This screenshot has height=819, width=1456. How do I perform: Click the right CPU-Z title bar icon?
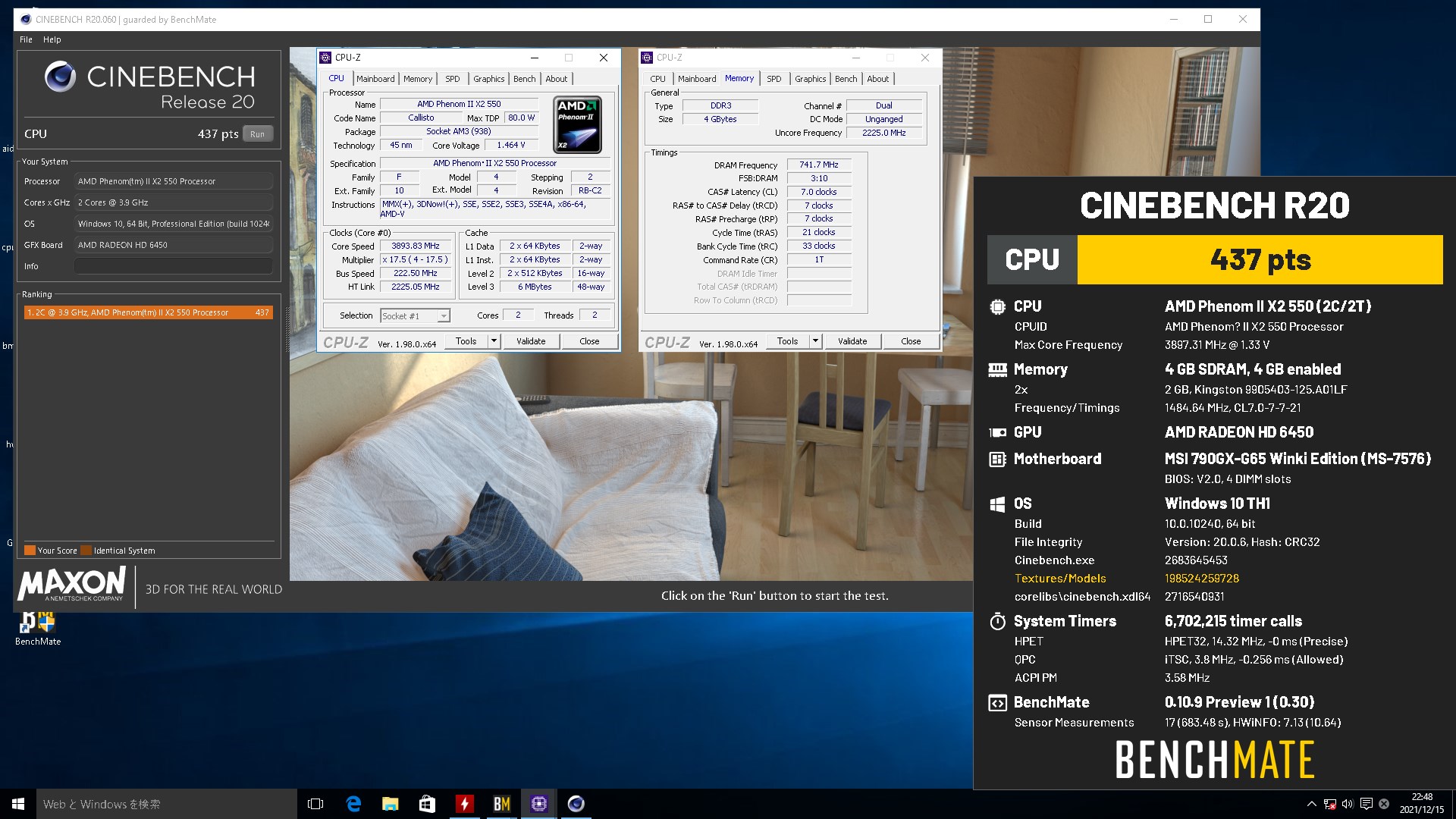point(648,58)
